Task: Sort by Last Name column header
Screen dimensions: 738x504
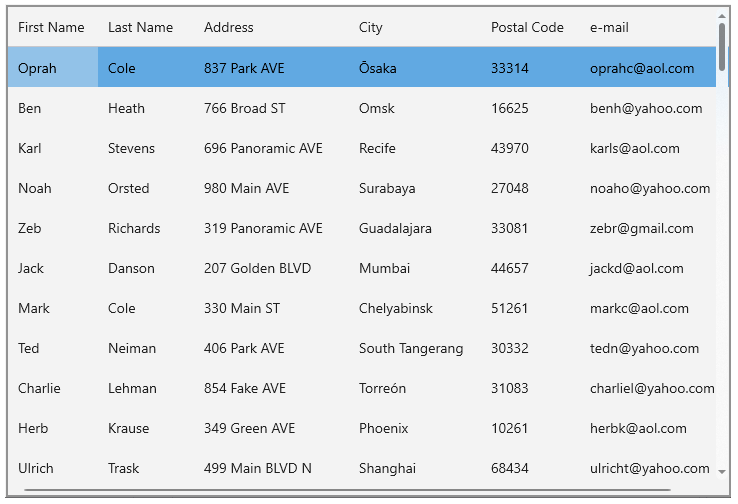Action: [x=140, y=27]
